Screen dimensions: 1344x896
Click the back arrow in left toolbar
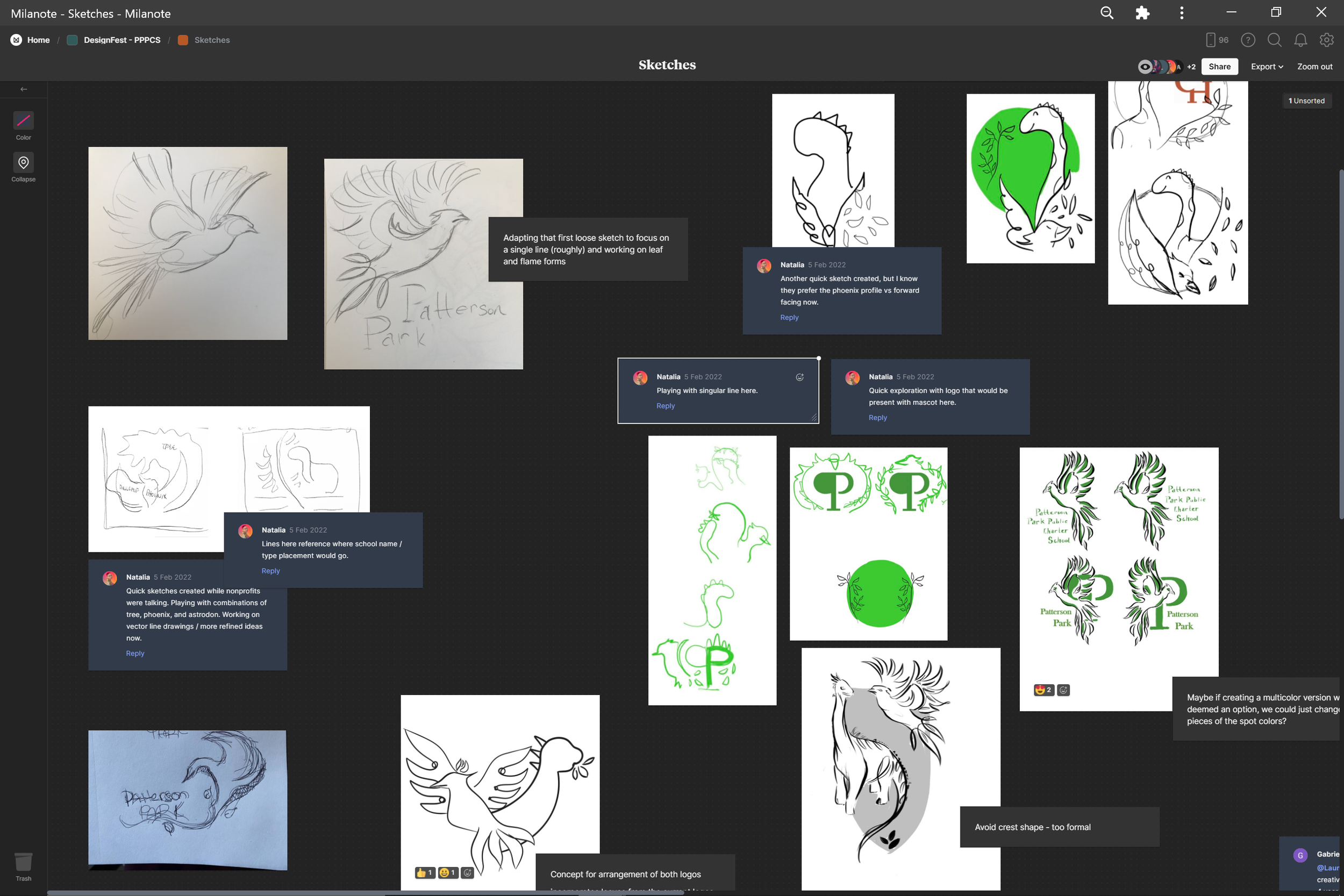tap(24, 89)
